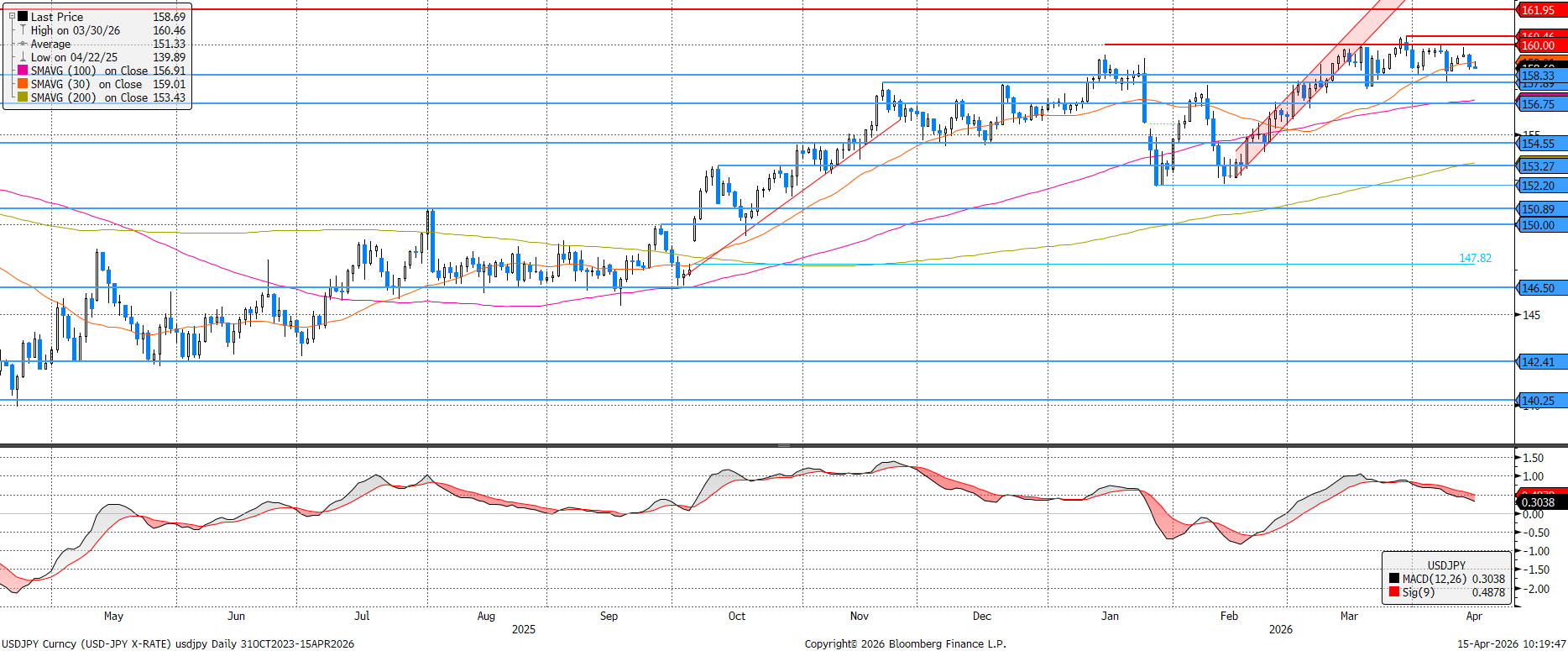This screenshot has height=651, width=1568.
Task: Select the 150.00 blue price level tag
Action: (1539, 225)
